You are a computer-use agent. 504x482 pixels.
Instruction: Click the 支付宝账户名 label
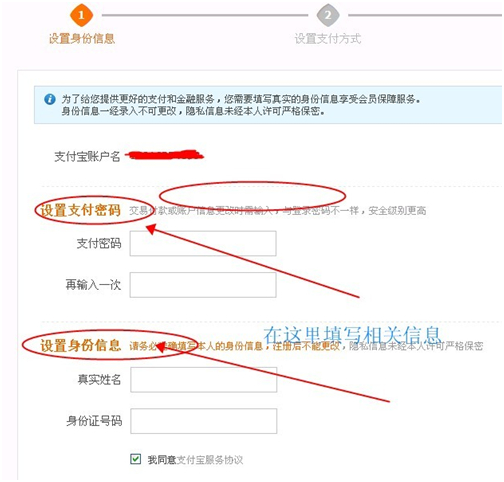tap(87, 156)
